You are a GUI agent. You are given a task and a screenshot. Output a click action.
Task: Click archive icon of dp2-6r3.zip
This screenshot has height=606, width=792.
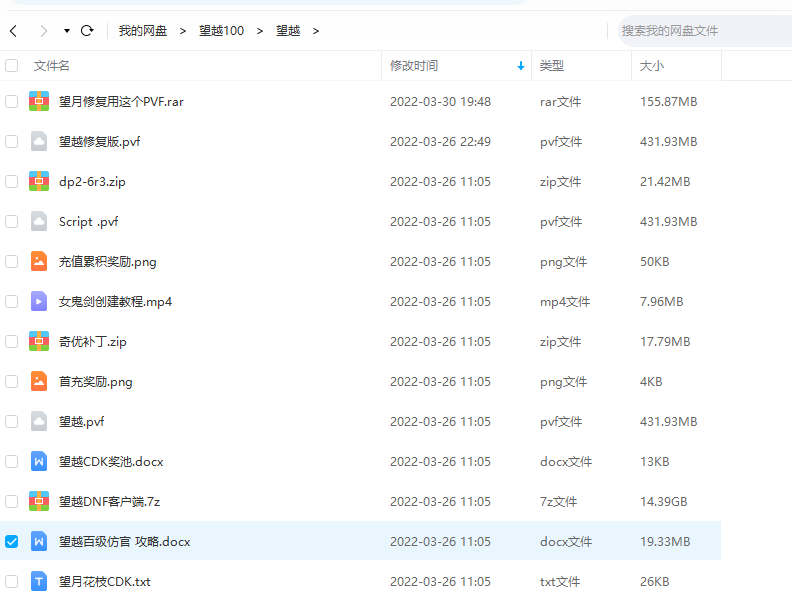pos(39,181)
